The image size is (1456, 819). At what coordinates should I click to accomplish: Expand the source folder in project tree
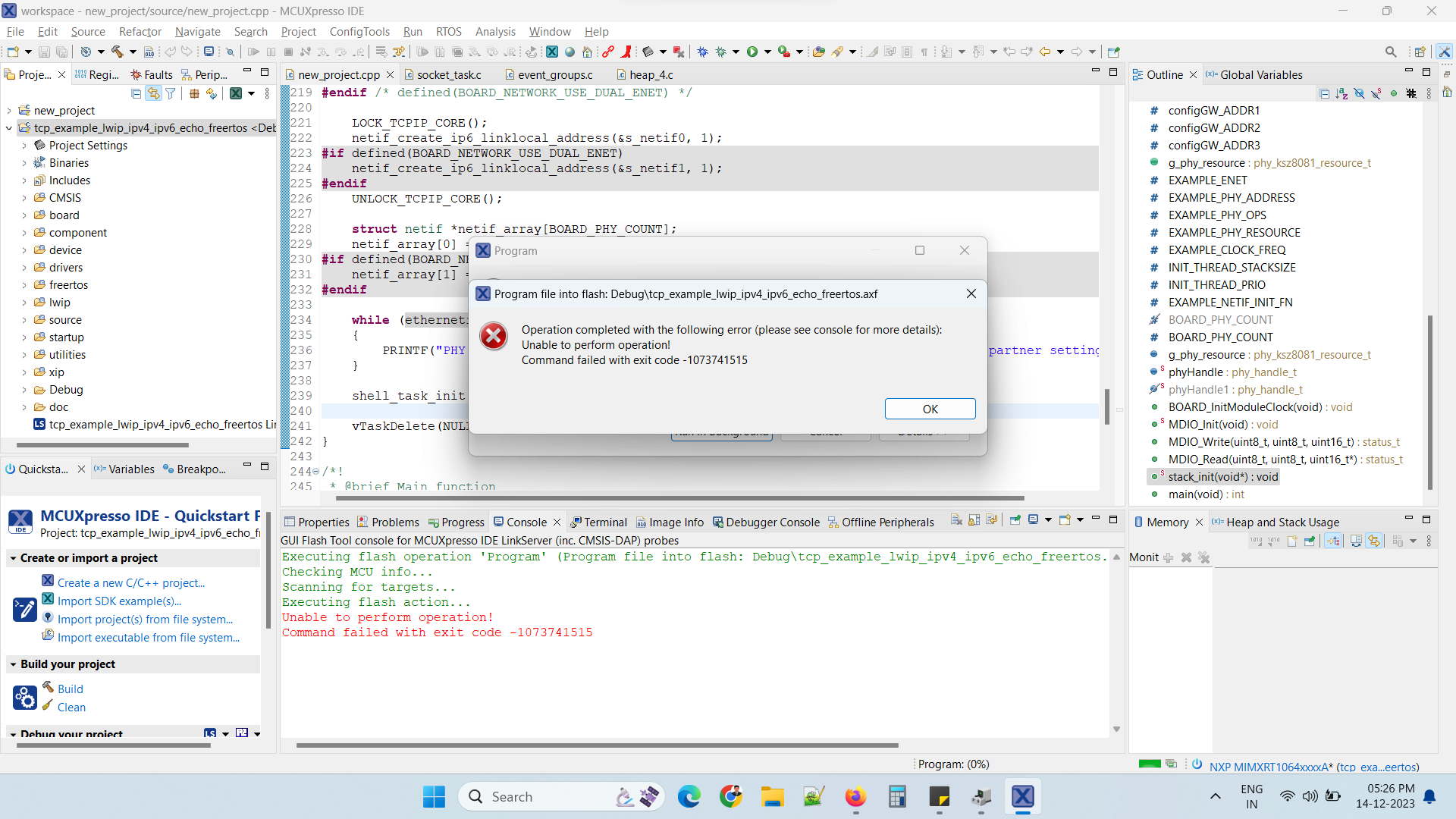pos(24,320)
